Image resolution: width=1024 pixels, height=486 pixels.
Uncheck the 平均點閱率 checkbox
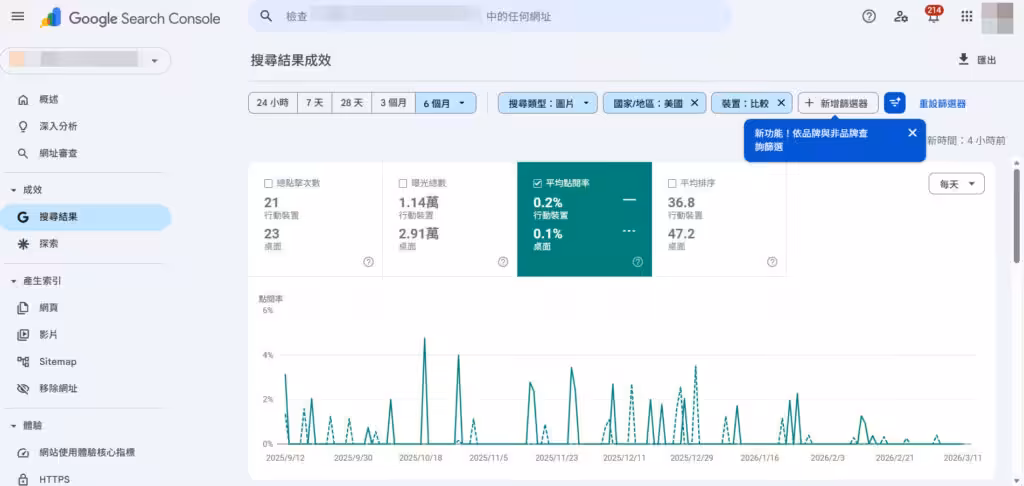pos(537,184)
